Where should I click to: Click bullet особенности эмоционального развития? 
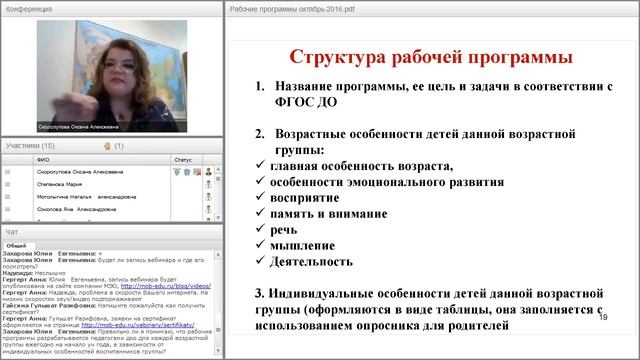[x=387, y=182]
